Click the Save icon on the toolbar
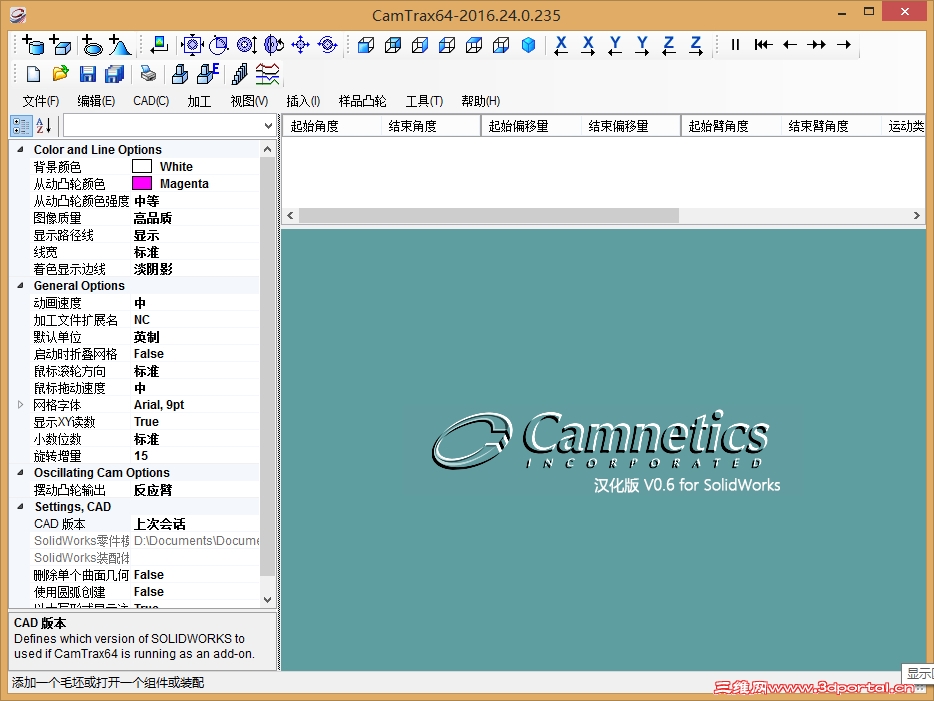Image resolution: width=934 pixels, height=701 pixels. tap(88, 73)
